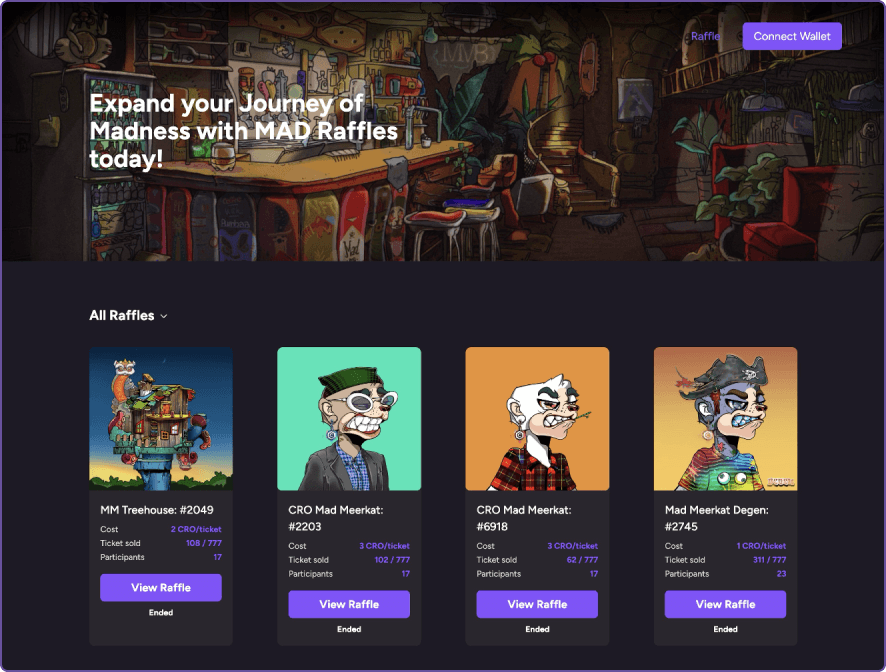Image resolution: width=886 pixels, height=672 pixels.
Task: Expand the All Raffles dropdown chevron
Action: pos(164,316)
